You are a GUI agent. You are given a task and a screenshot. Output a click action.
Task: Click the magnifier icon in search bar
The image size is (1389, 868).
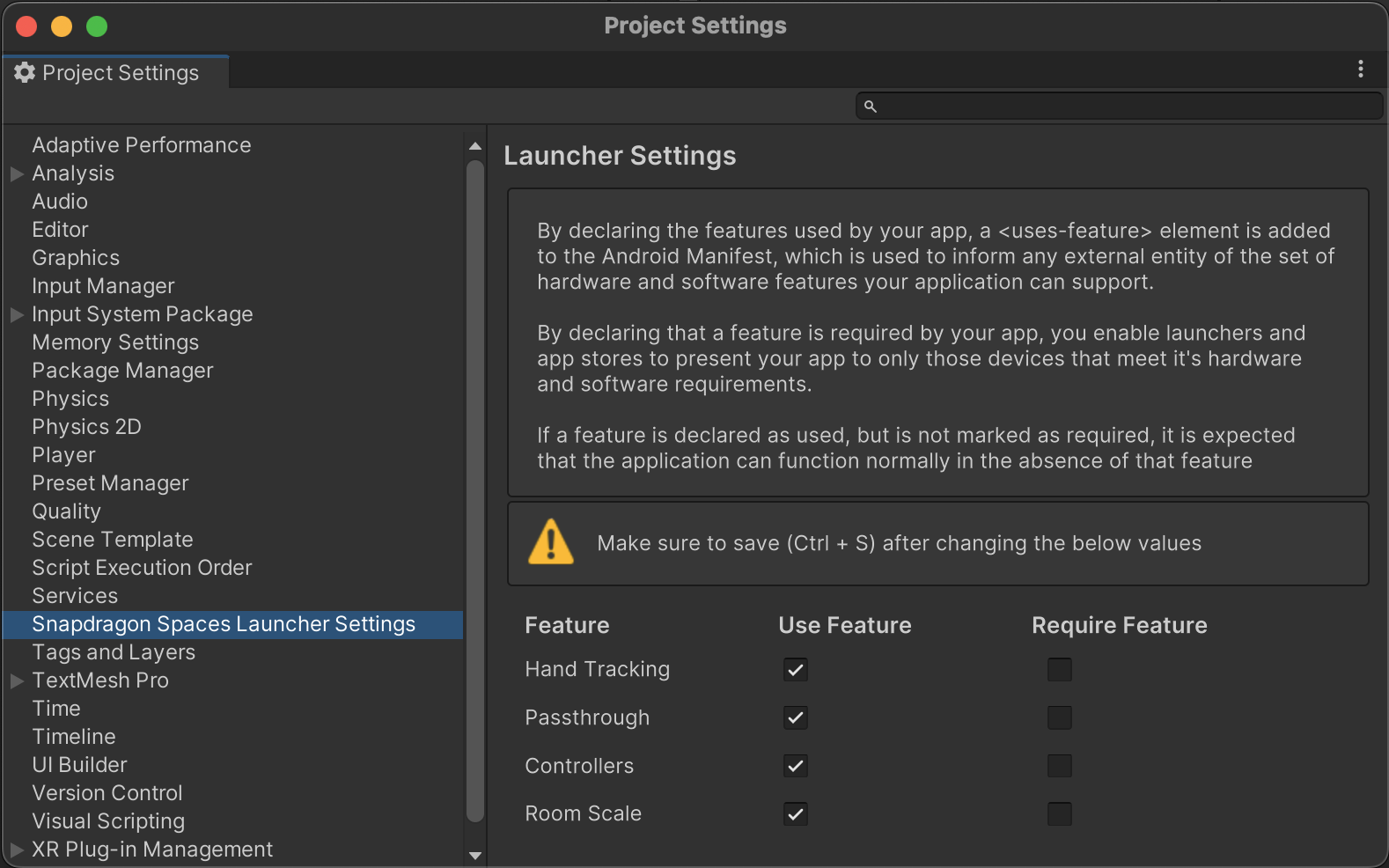coord(870,107)
